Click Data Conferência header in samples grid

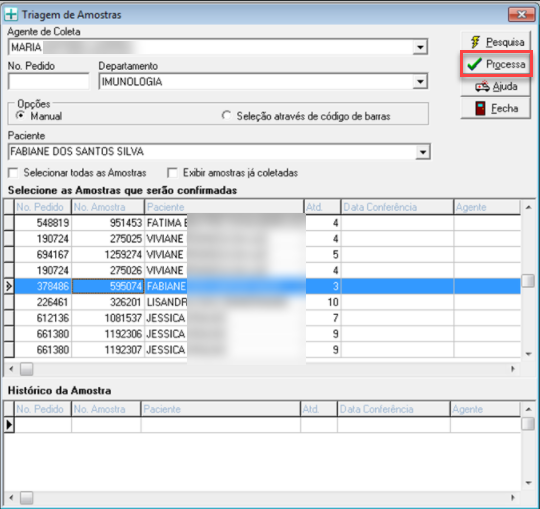coord(397,207)
